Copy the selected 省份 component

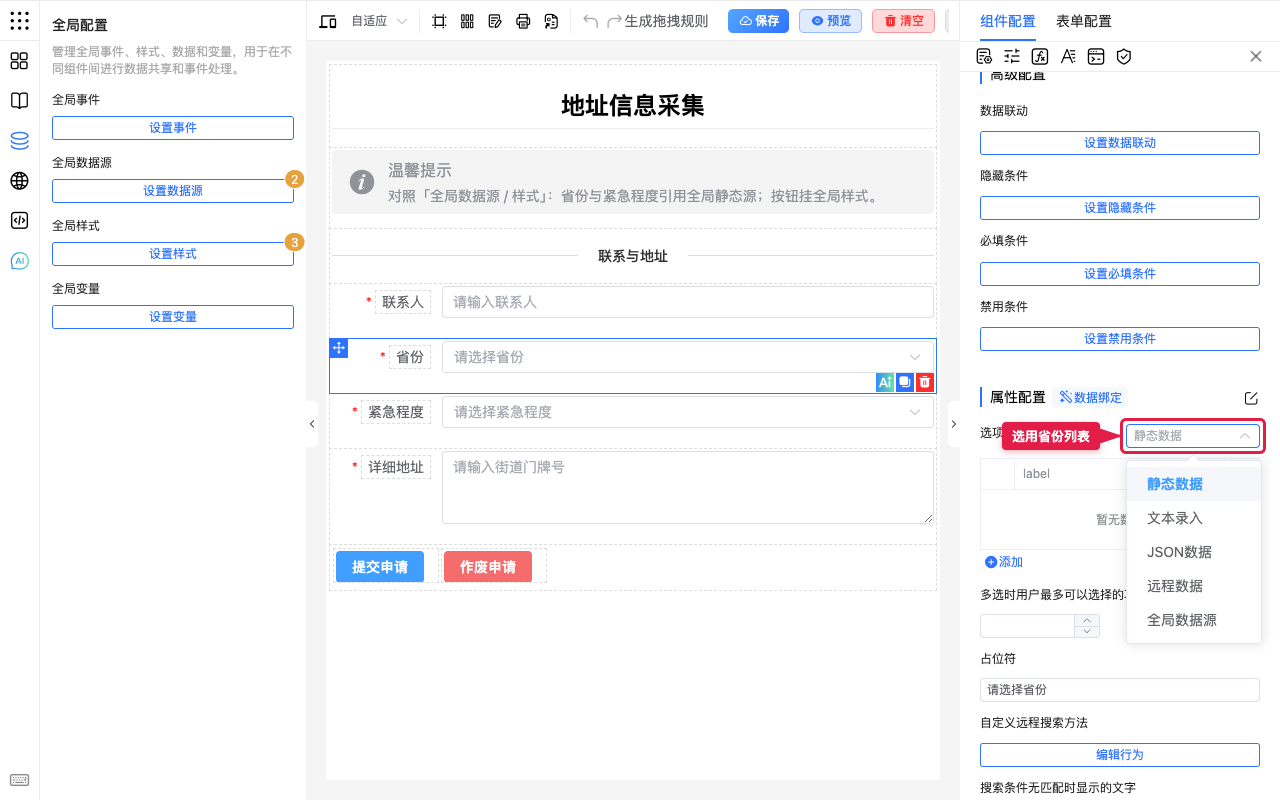click(904, 382)
